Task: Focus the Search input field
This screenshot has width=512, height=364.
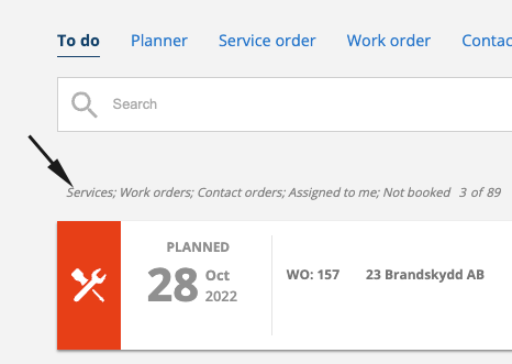Action: coord(285,105)
